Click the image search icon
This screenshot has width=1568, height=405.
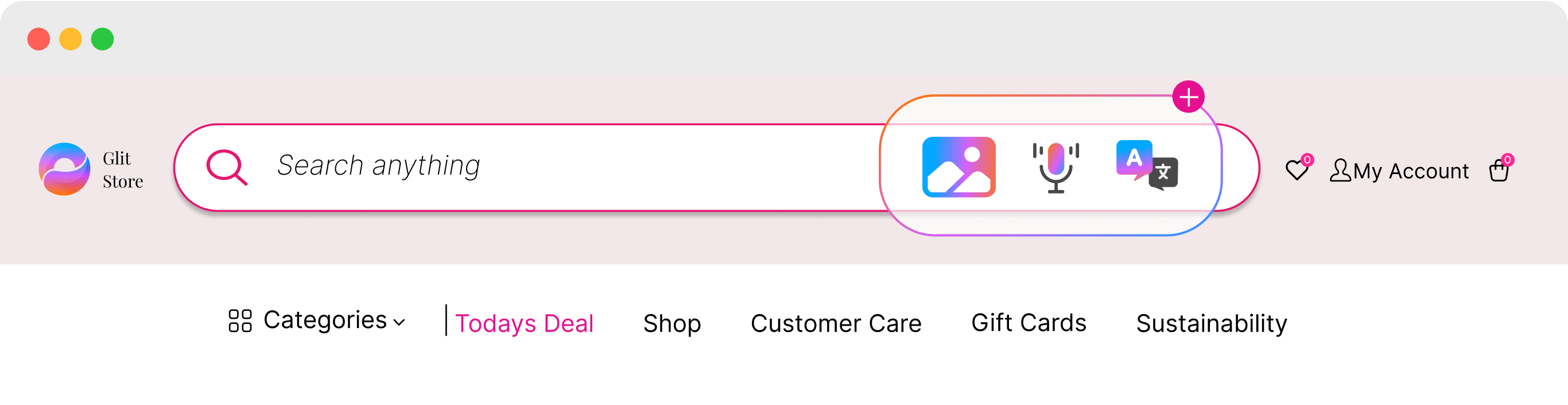point(958,167)
